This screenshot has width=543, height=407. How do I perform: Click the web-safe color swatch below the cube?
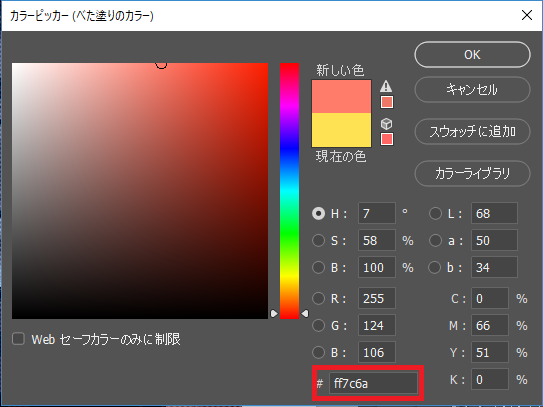coord(387,139)
